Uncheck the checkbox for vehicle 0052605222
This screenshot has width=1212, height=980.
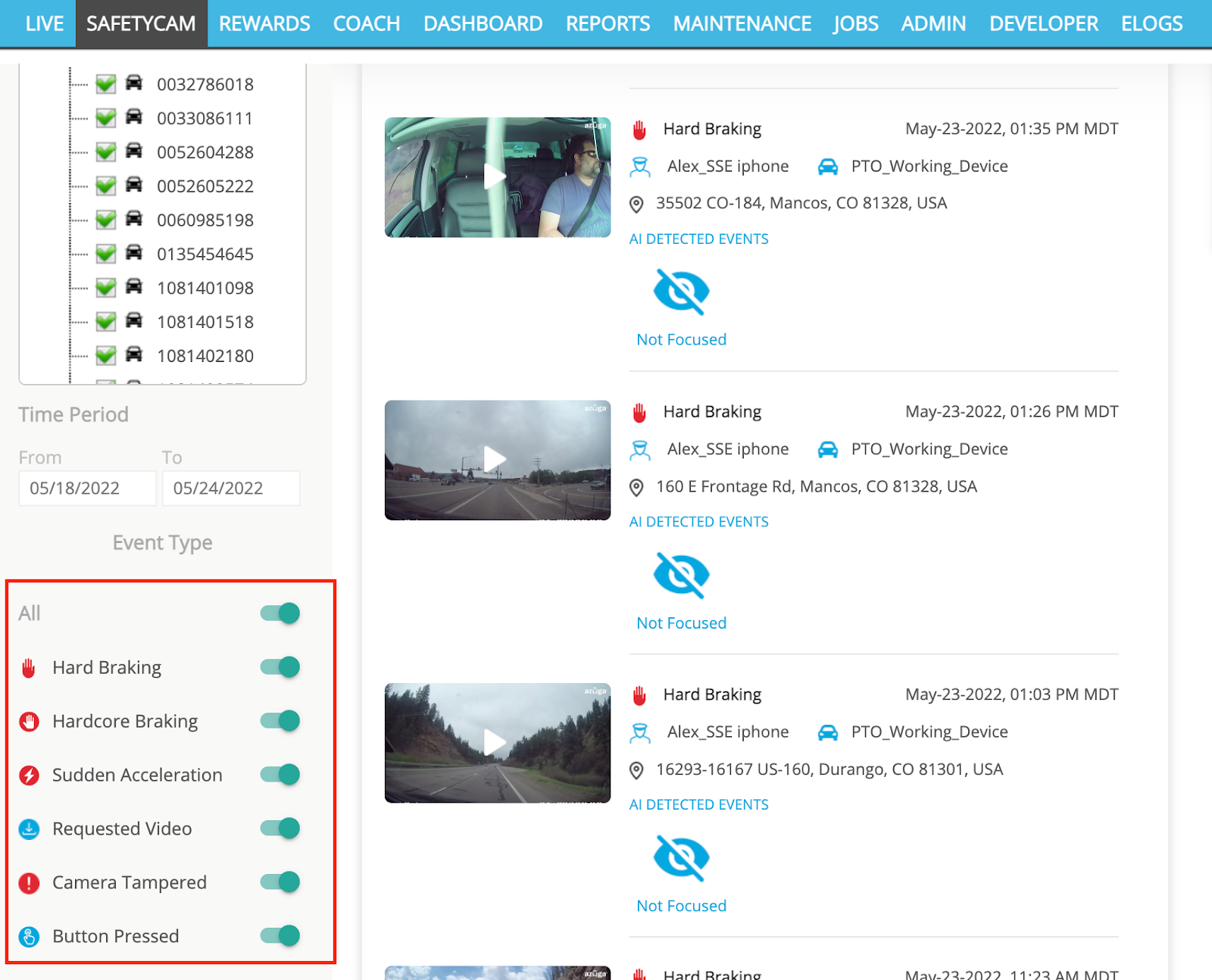click(x=106, y=186)
